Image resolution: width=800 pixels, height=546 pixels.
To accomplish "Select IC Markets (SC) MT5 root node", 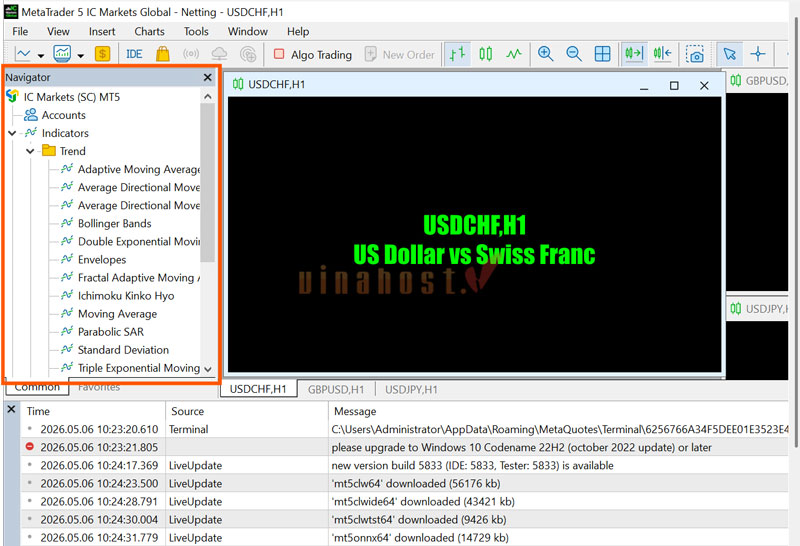I will pos(71,97).
